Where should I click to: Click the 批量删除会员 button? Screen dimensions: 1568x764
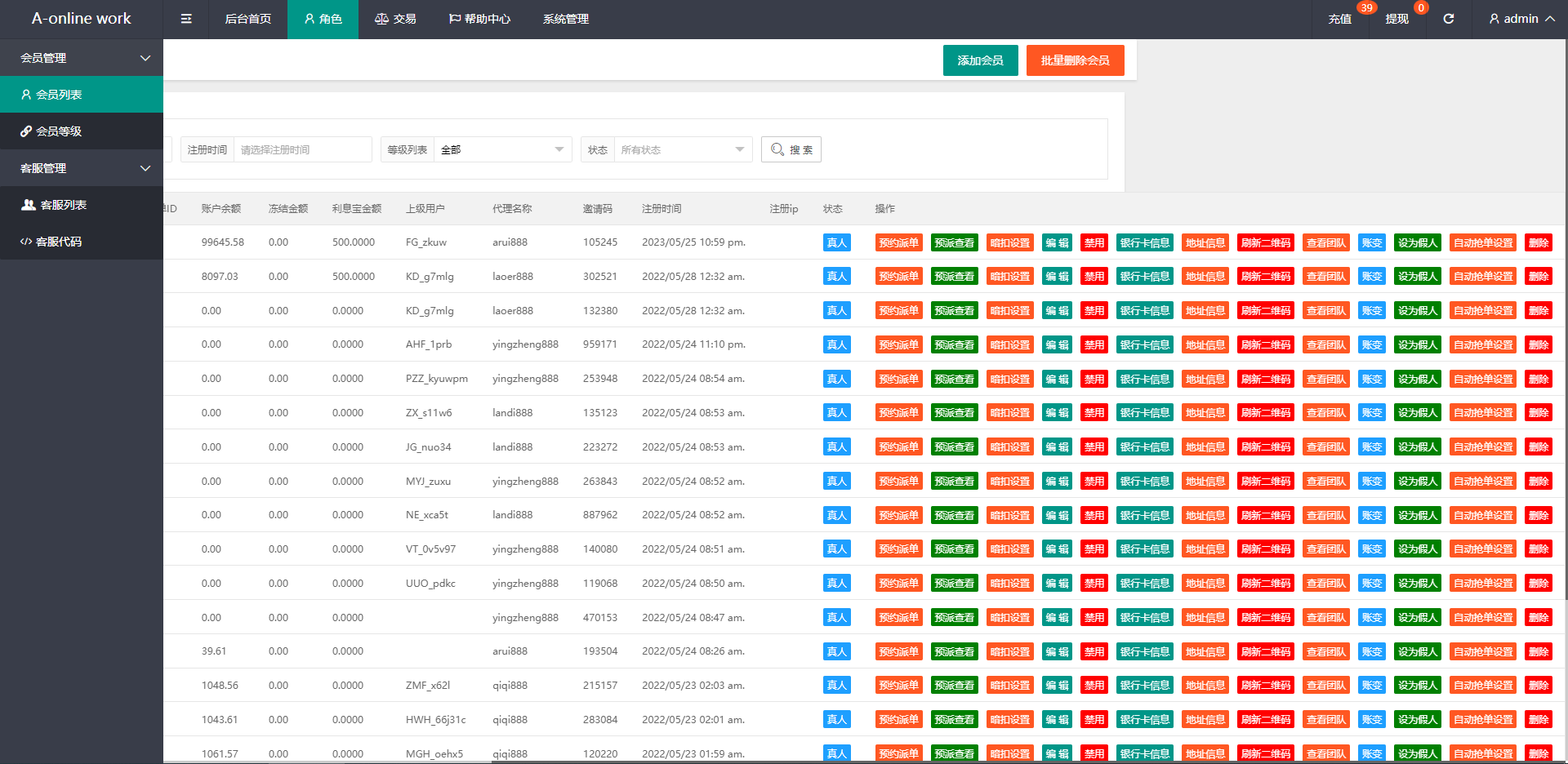coord(1075,60)
